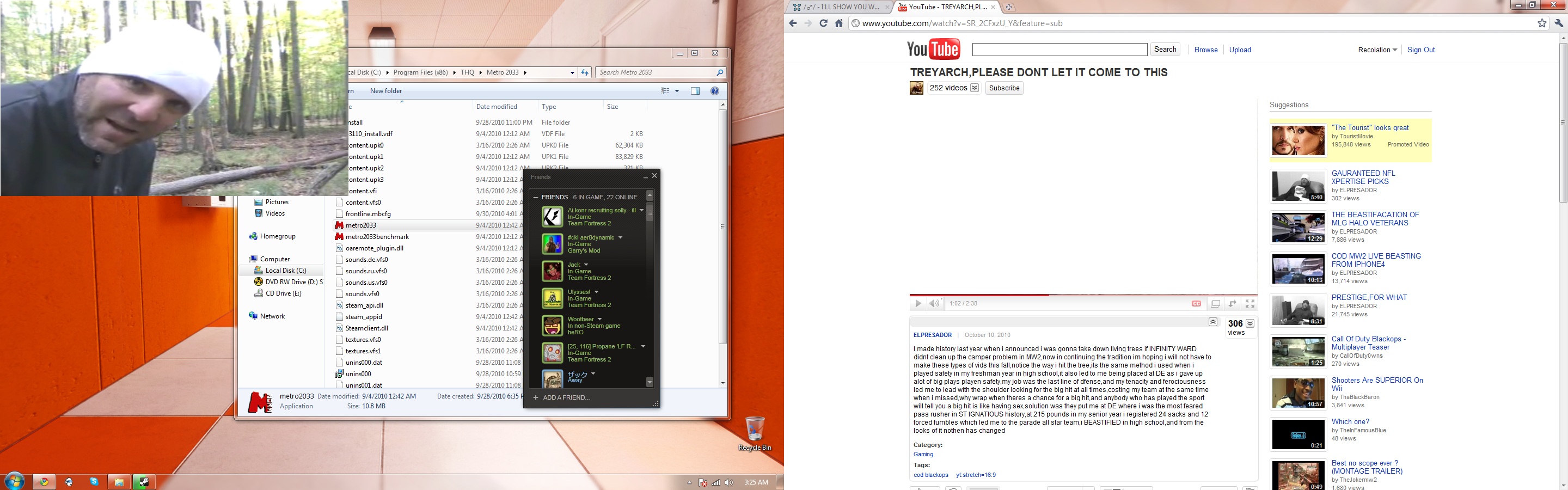Bookmark this page with the star
1568x490 pixels.
click(1542, 23)
